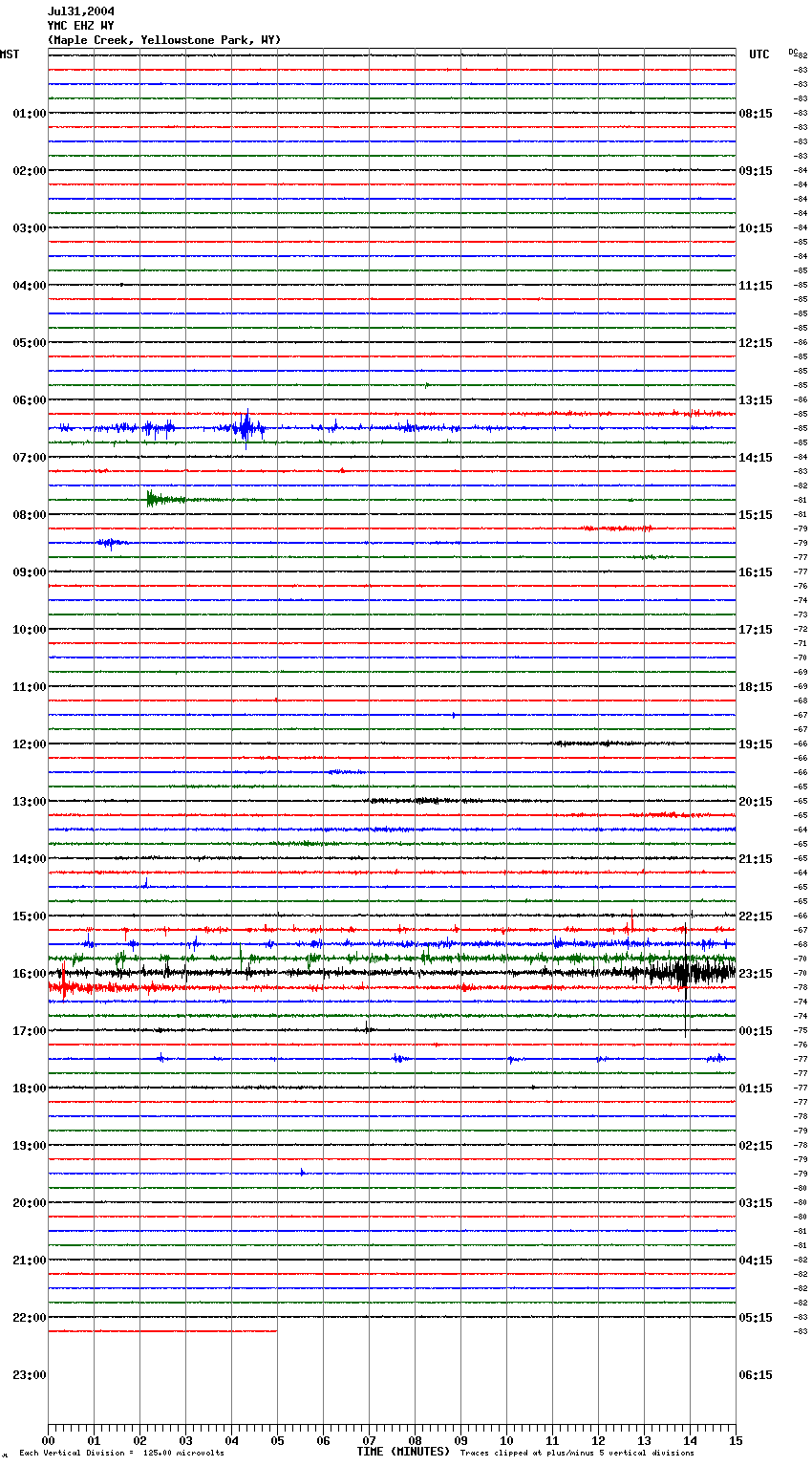
Task: Select the 00:15 UTC time label
Action: (756, 1031)
